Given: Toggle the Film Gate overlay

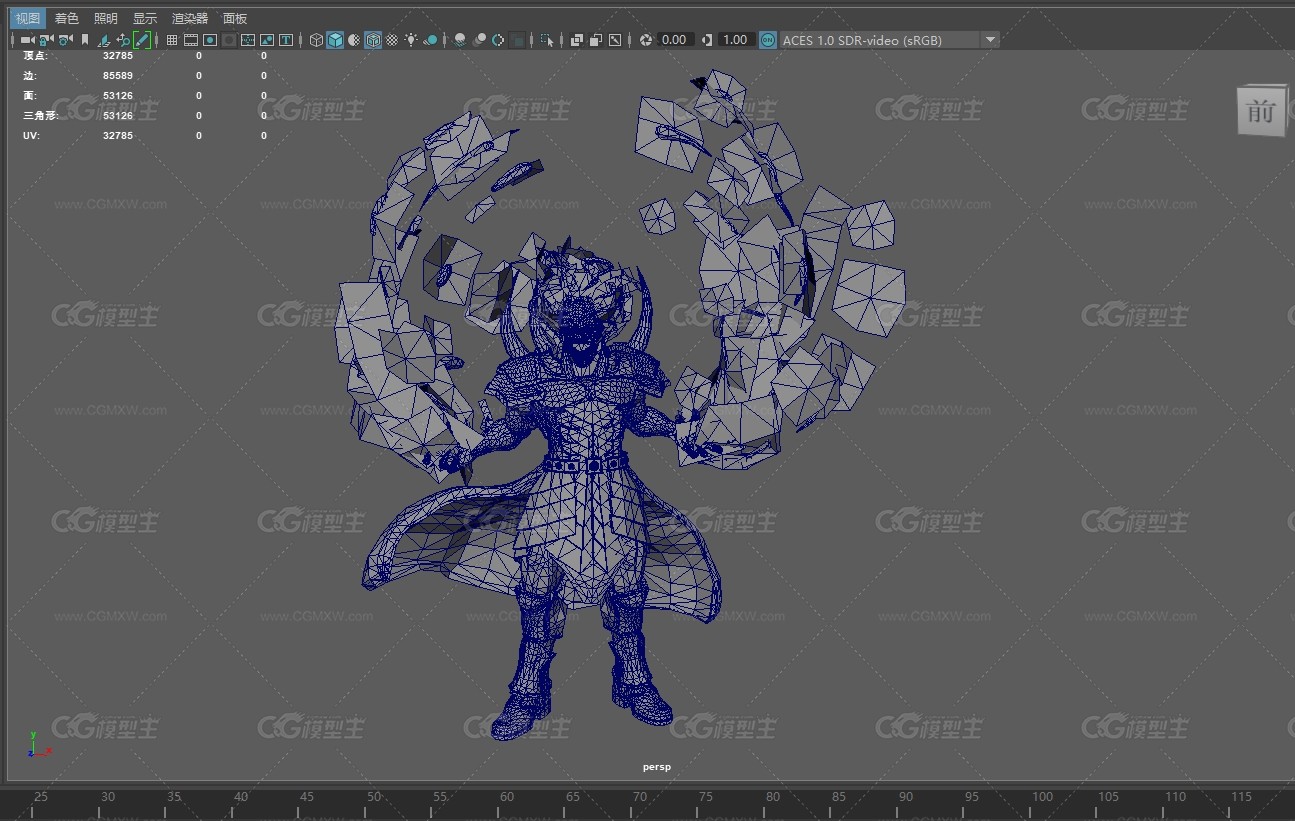Looking at the screenshot, I should 191,40.
